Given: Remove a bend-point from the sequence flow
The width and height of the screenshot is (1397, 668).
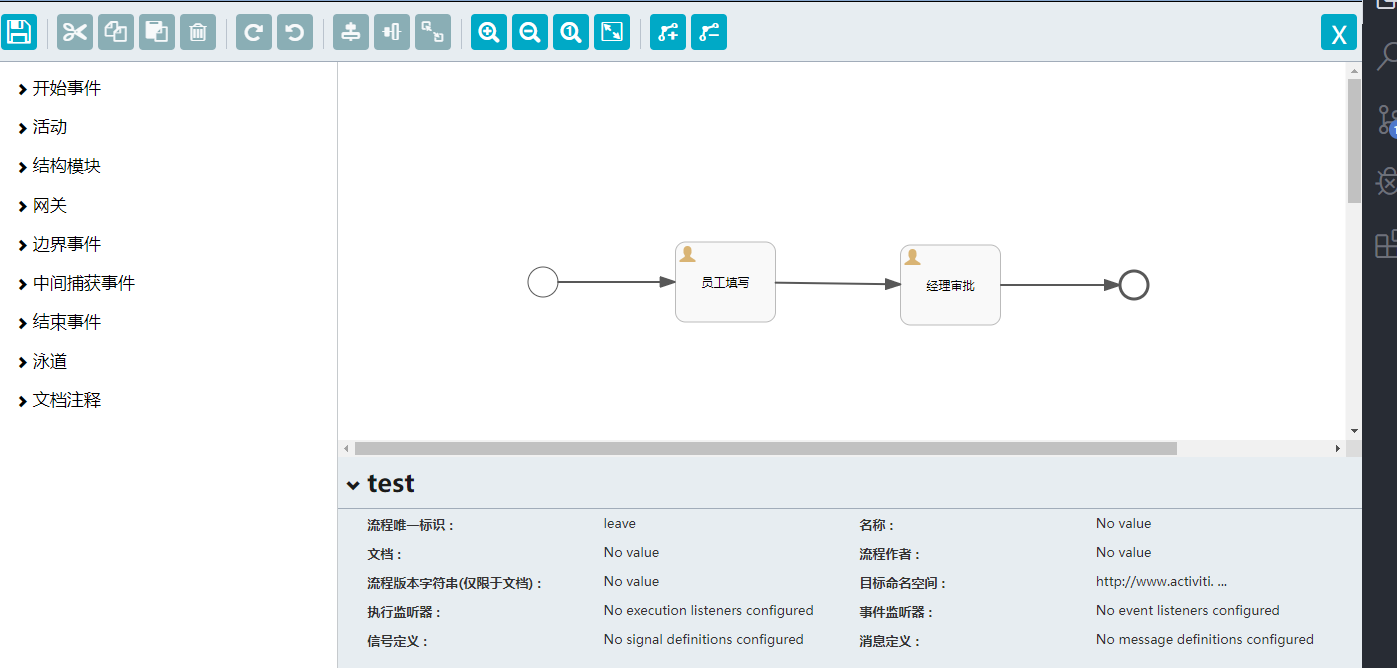Looking at the screenshot, I should coord(709,32).
